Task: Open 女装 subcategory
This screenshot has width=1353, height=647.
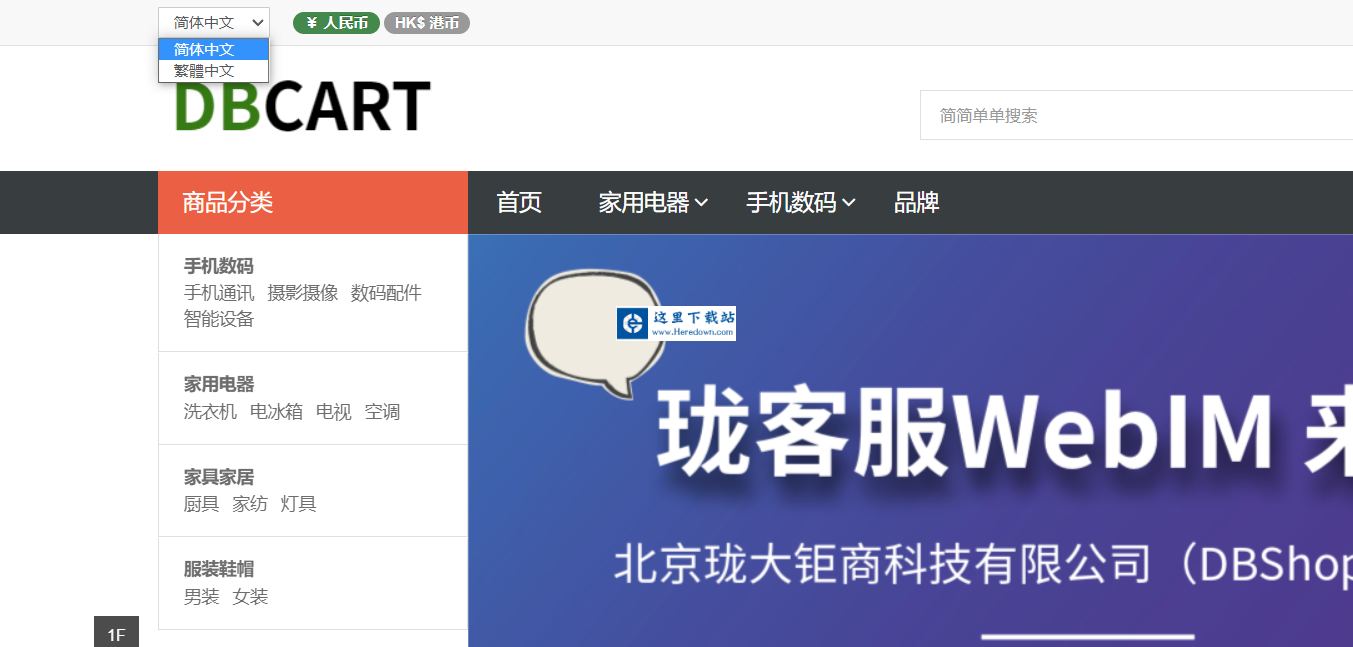Action: pos(250,597)
